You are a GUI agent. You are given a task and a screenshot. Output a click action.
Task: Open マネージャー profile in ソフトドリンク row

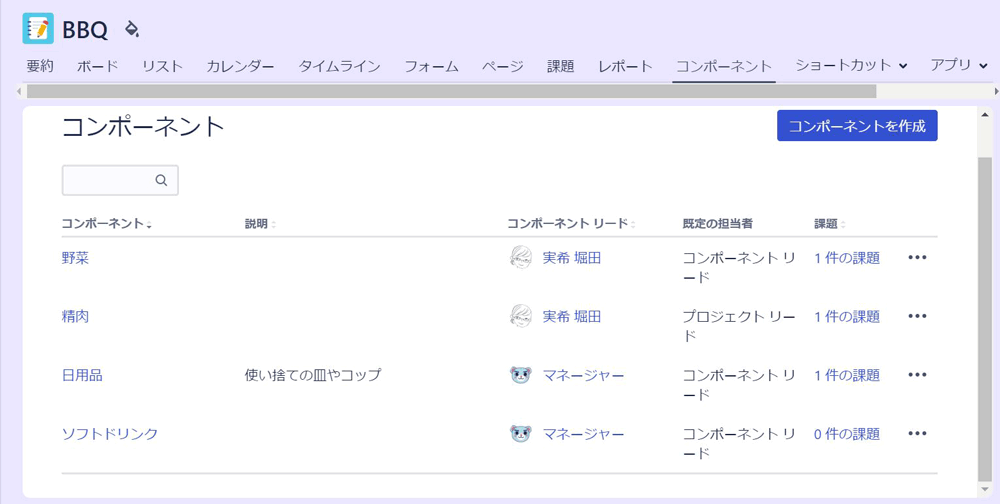point(584,434)
